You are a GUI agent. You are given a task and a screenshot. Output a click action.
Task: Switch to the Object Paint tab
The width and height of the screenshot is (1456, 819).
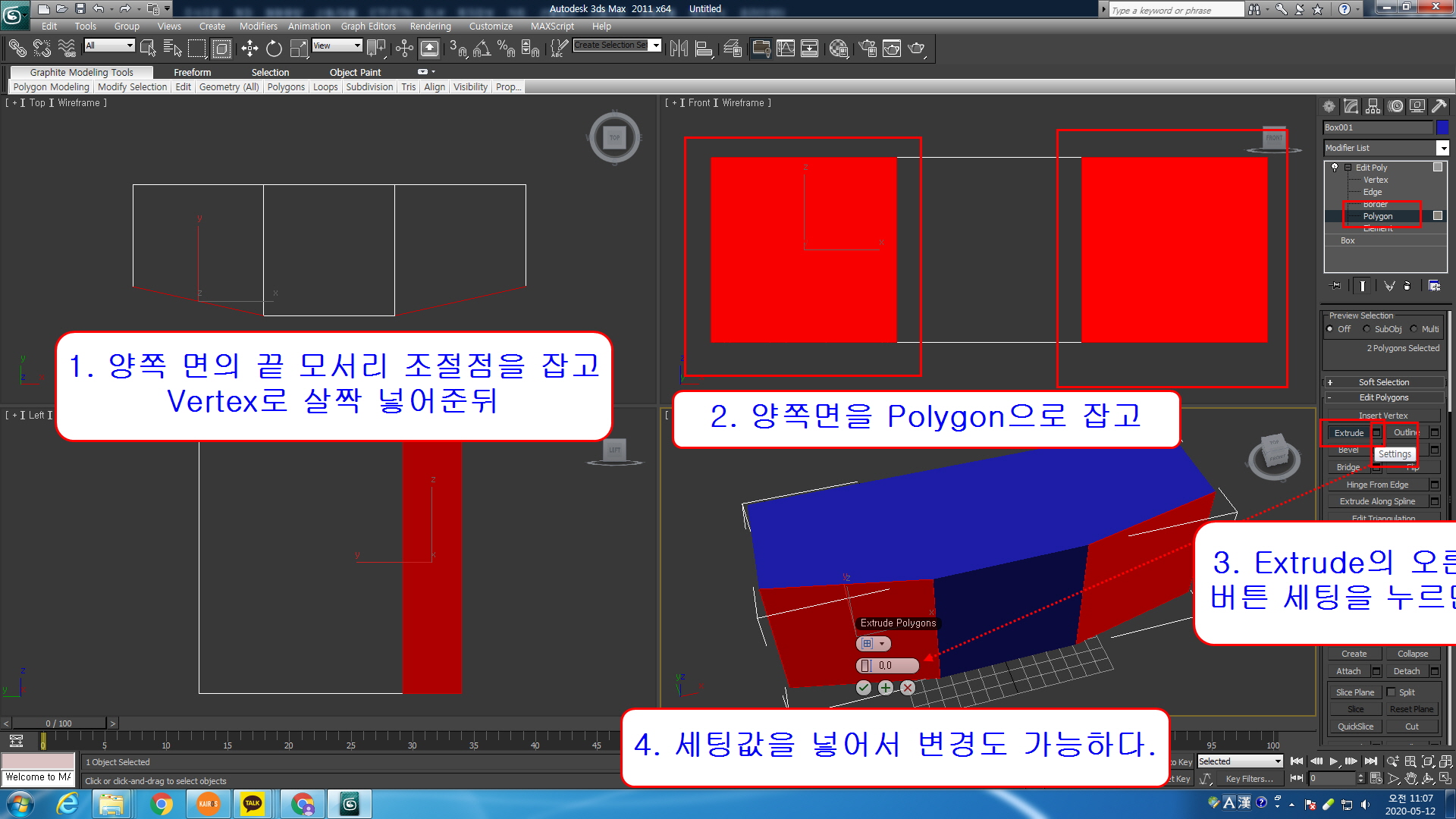tap(355, 72)
